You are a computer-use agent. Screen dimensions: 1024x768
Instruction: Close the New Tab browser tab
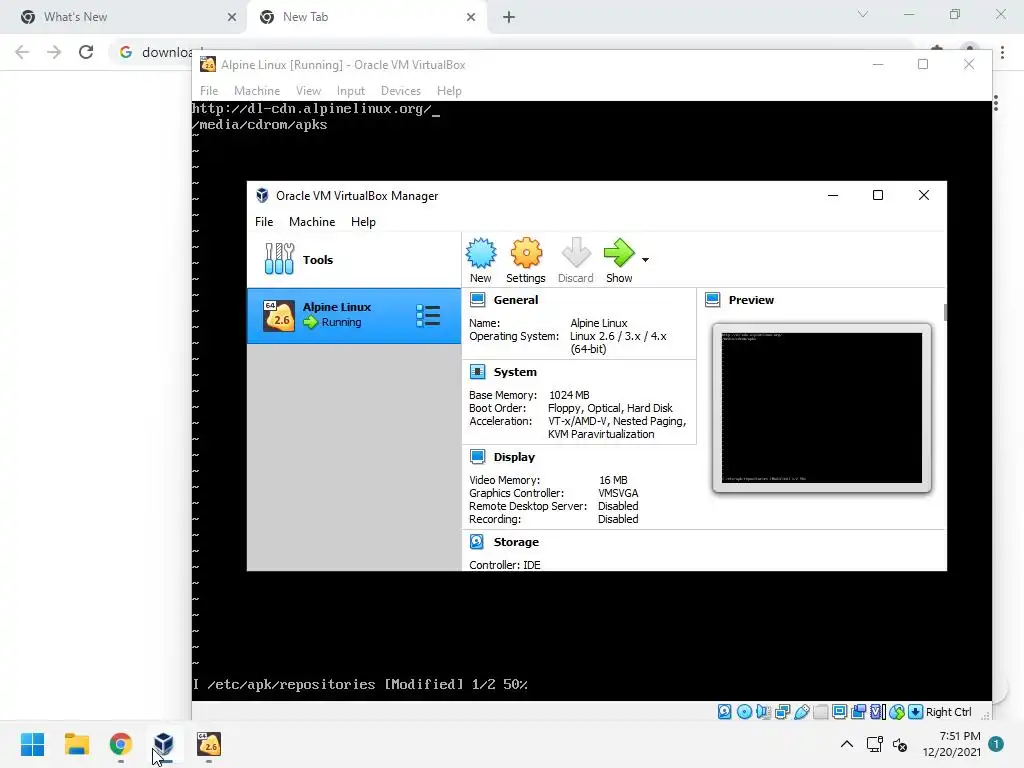[x=471, y=17]
